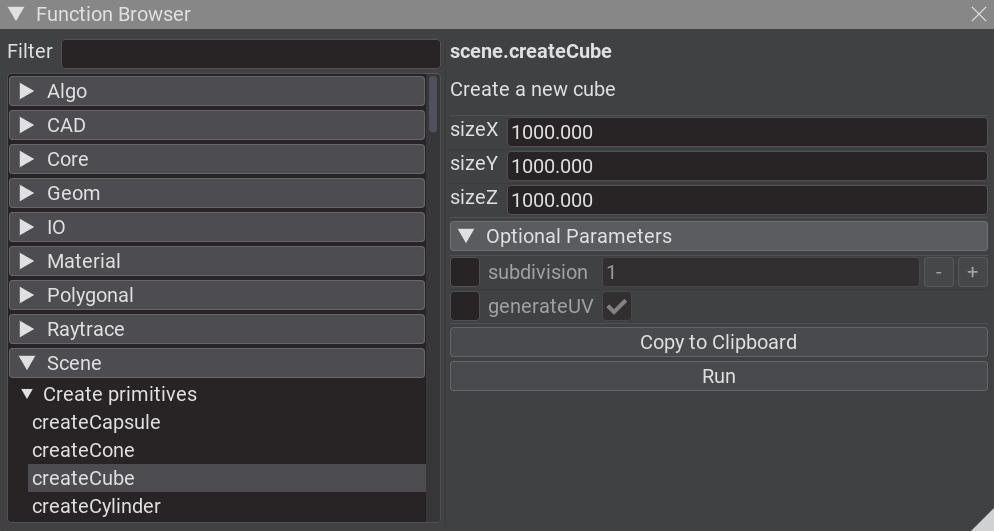Click the Copy to Clipboard button
Image resolution: width=994 pixels, height=531 pixels.
pyautogui.click(x=718, y=342)
